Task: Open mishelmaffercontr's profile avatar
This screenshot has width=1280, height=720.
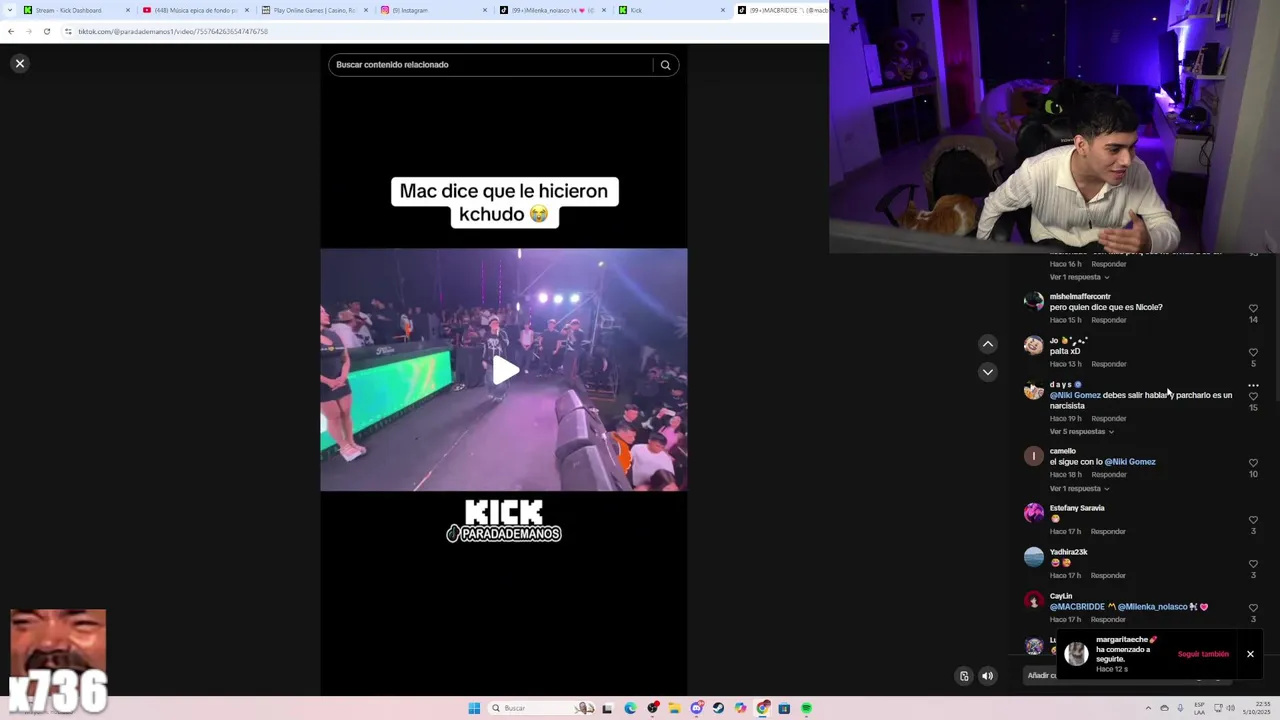Action: pos(1034,301)
